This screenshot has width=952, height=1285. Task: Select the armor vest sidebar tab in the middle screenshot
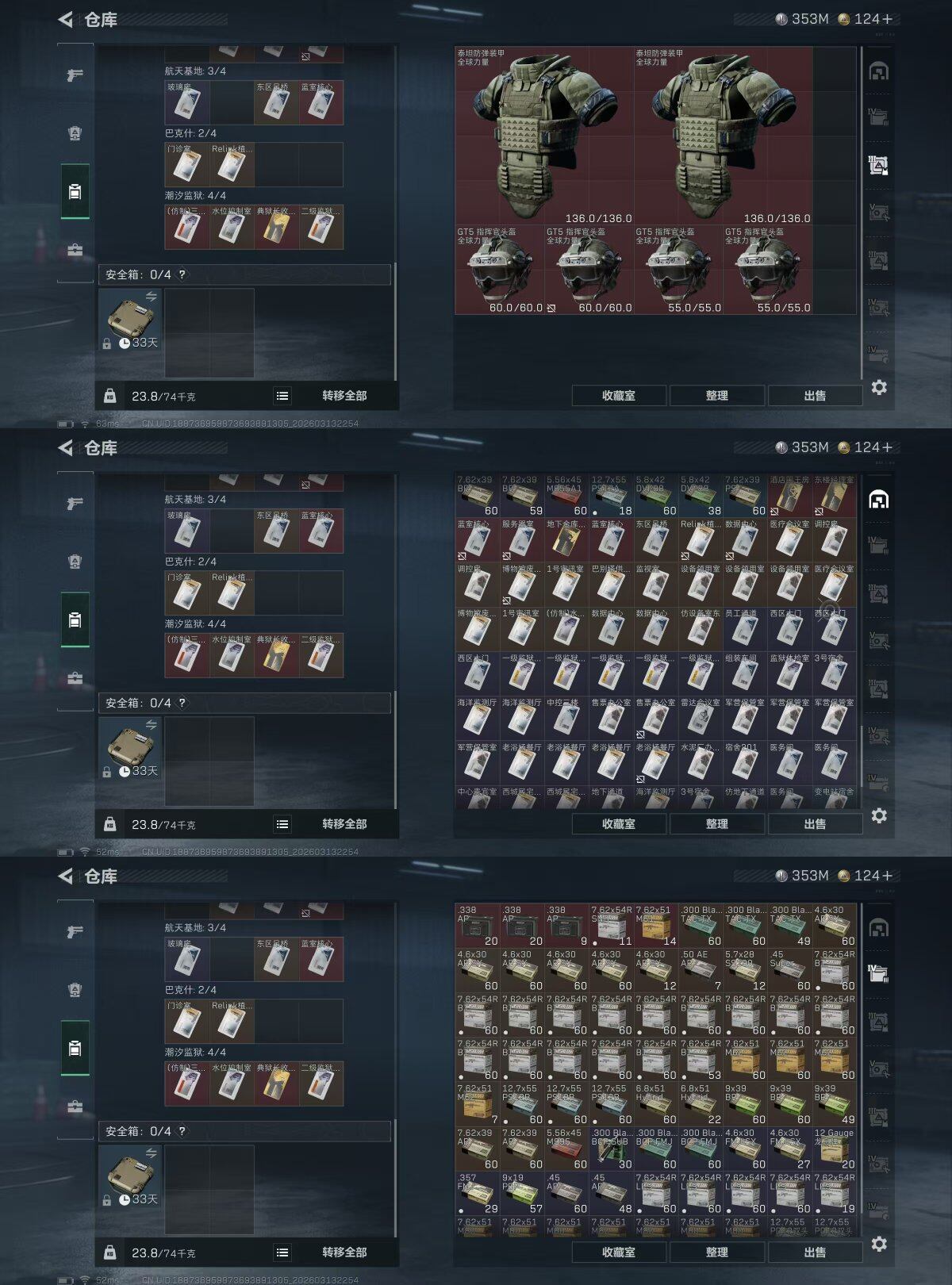(75, 562)
